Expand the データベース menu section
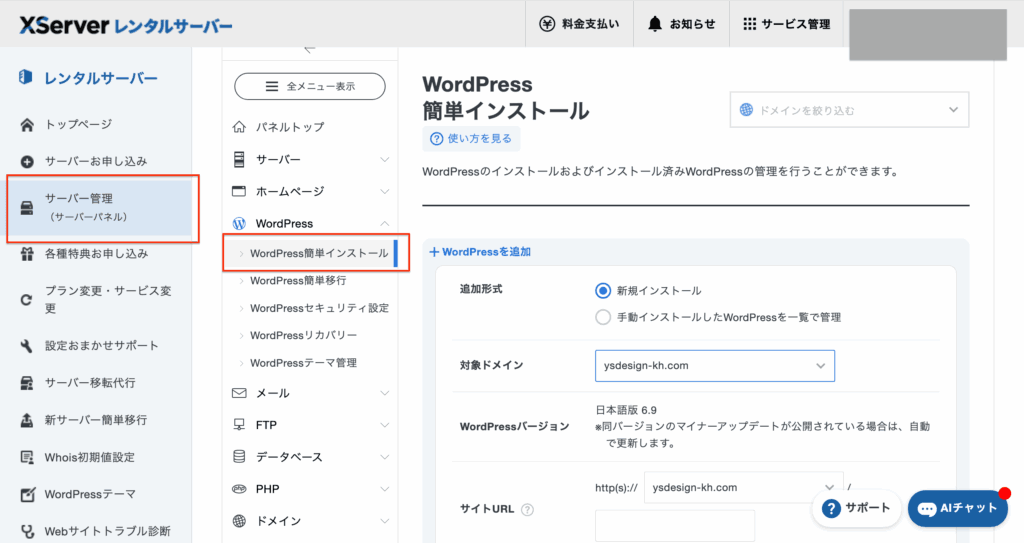Image resolution: width=1024 pixels, height=543 pixels. [x=385, y=457]
